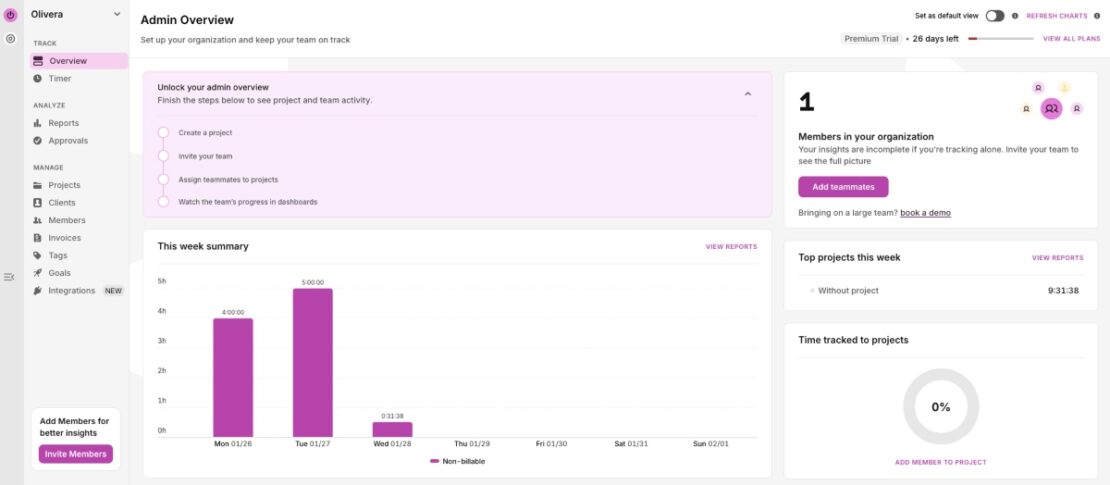Screen dimensions: 1110x485
Task: Click the Tuesday 01/27 bar in chart
Action: pos(313,363)
